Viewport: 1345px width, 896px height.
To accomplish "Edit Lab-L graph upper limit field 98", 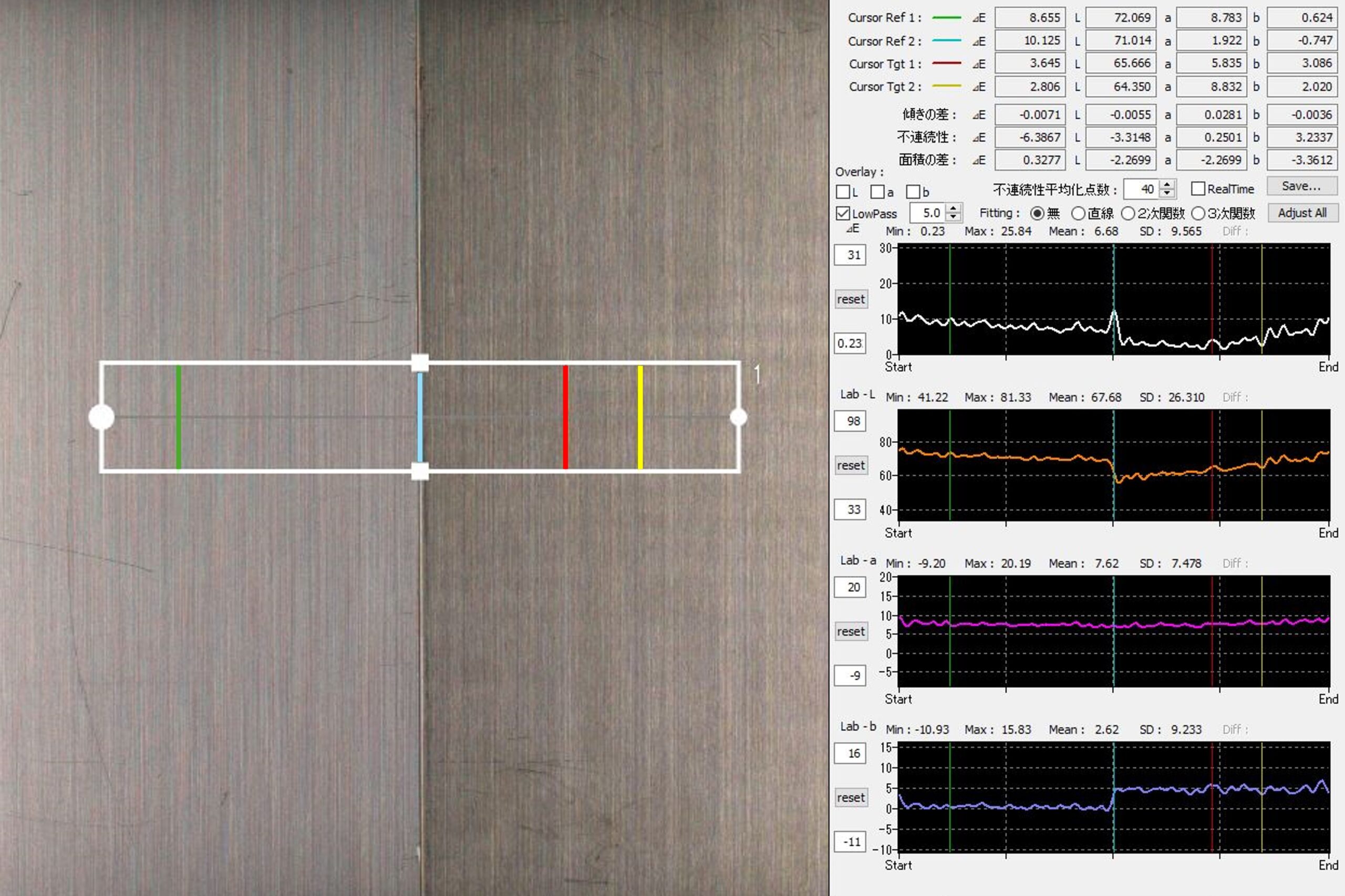I will pos(850,421).
